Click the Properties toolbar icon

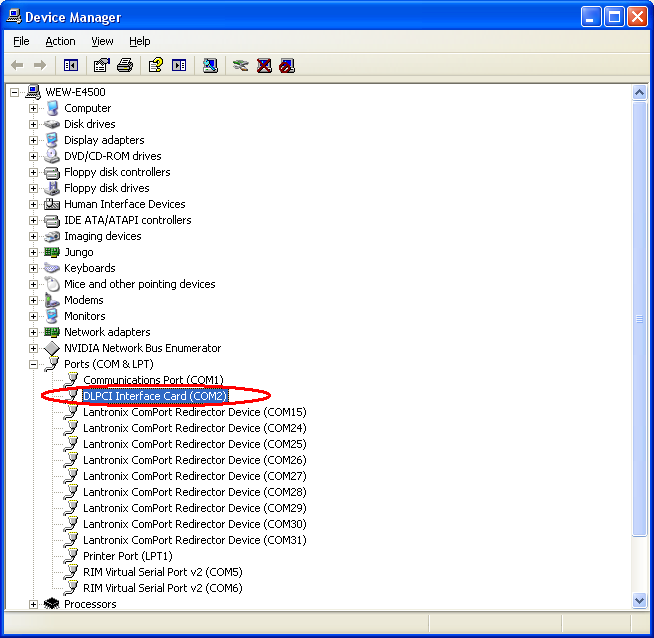click(x=101, y=65)
